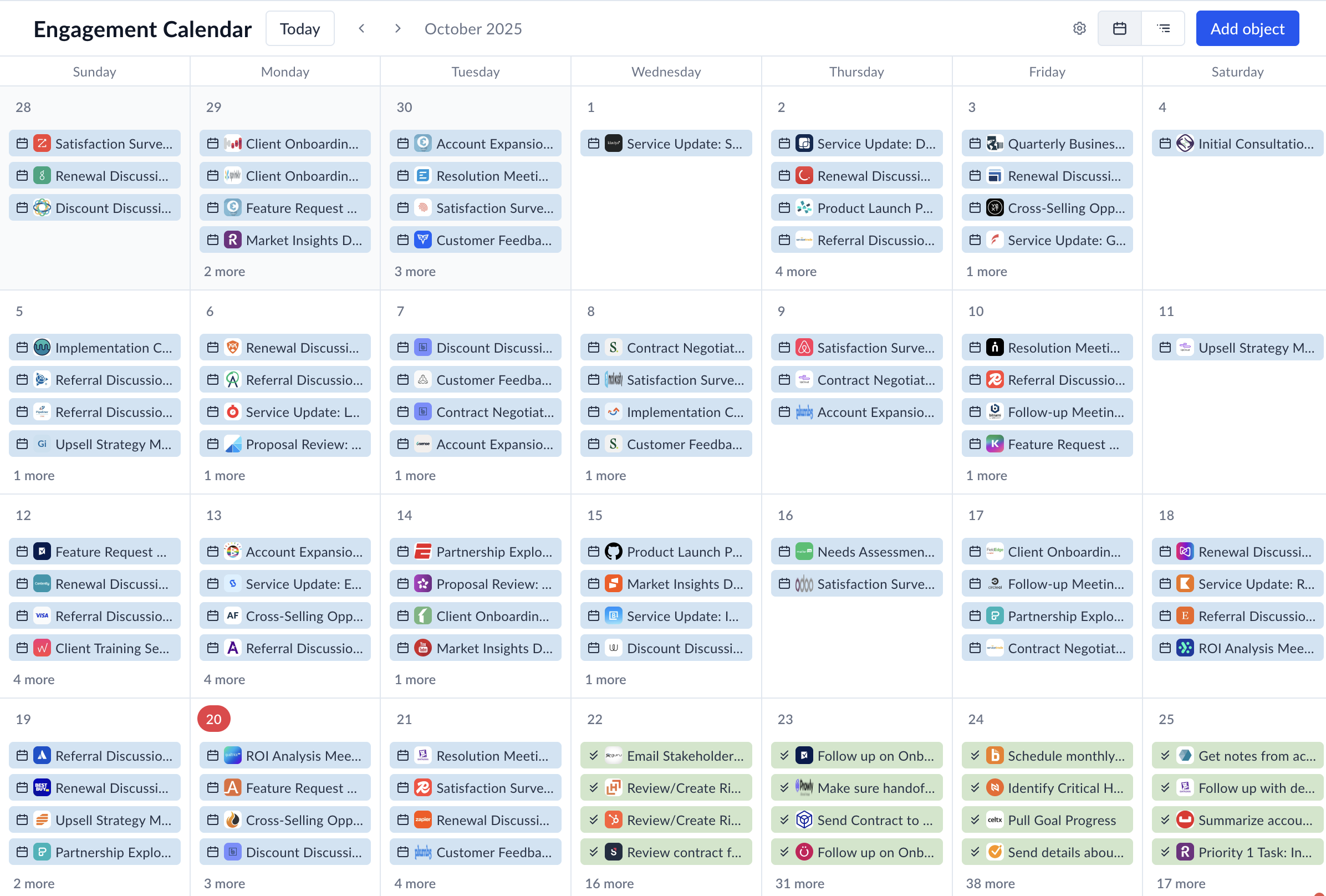Click GitHub icon on Product Launch event
The image size is (1326, 896).
pos(613,551)
